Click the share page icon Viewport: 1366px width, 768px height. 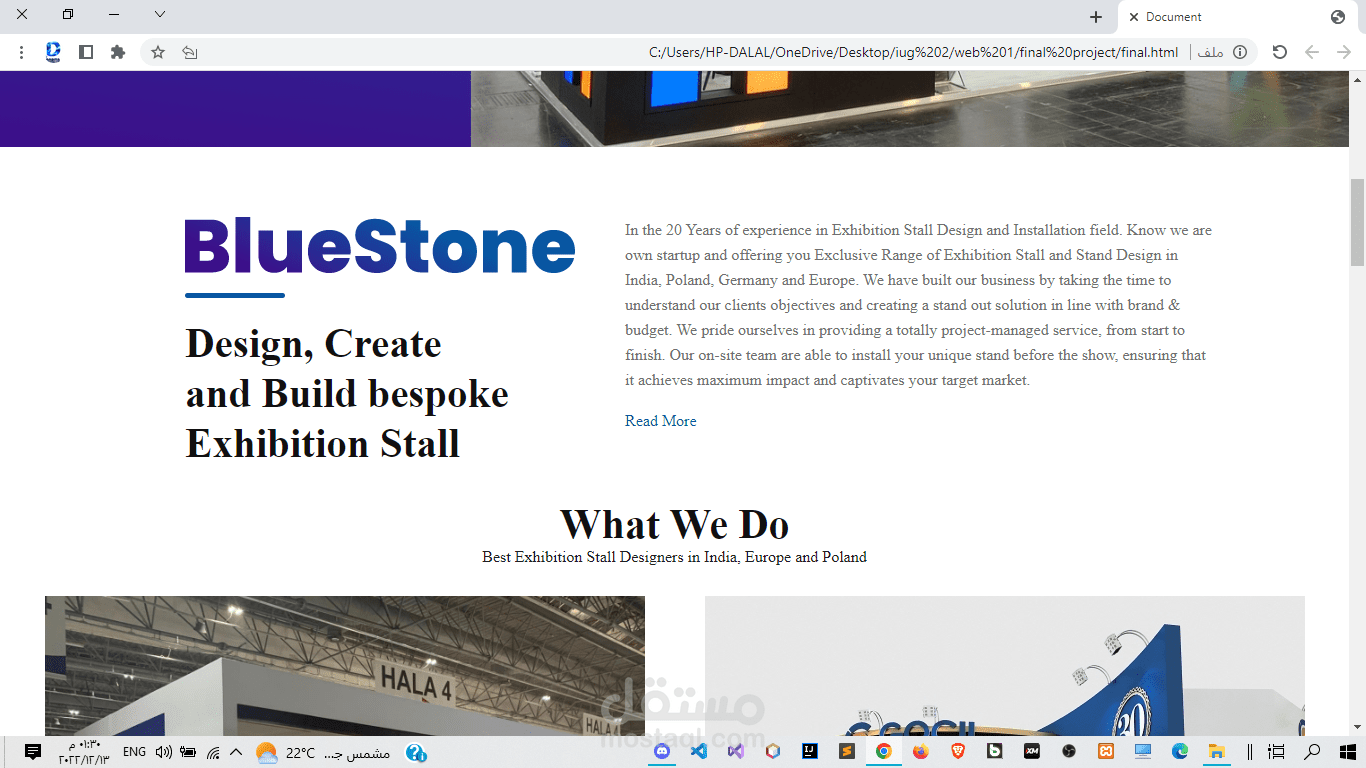tap(190, 52)
